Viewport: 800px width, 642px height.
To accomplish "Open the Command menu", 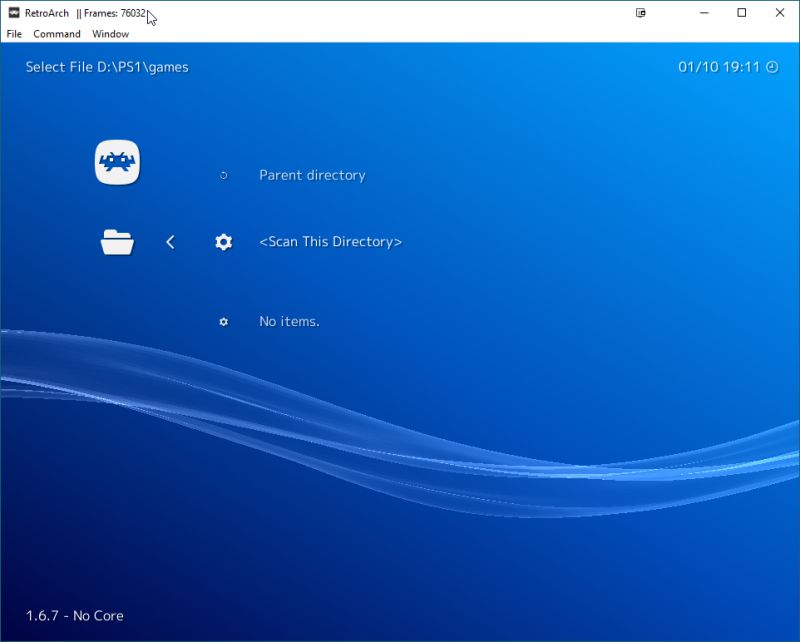I will (x=57, y=33).
